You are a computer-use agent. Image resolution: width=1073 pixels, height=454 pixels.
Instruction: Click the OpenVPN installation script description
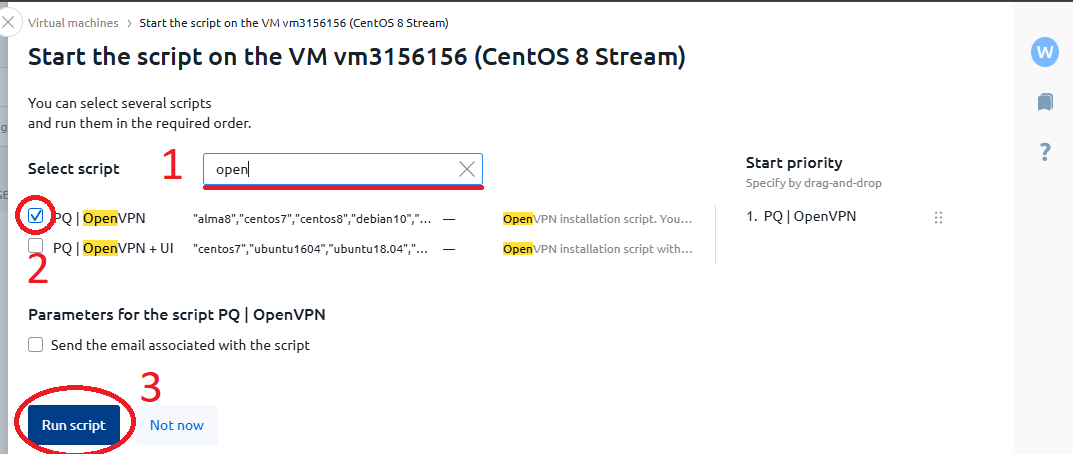(x=598, y=219)
